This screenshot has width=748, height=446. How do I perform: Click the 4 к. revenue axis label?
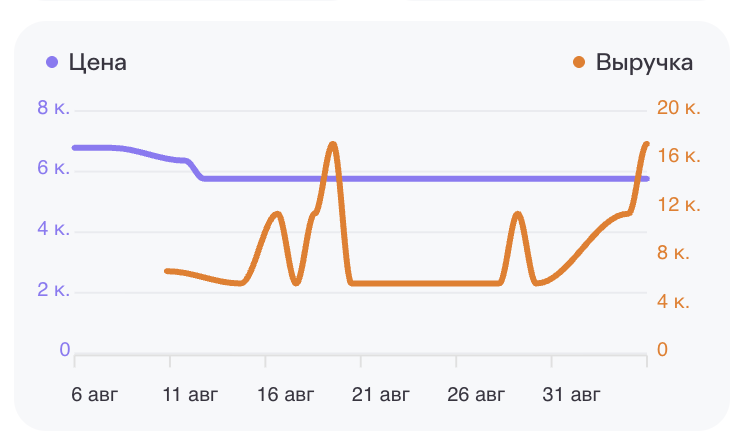pyautogui.click(x=673, y=301)
